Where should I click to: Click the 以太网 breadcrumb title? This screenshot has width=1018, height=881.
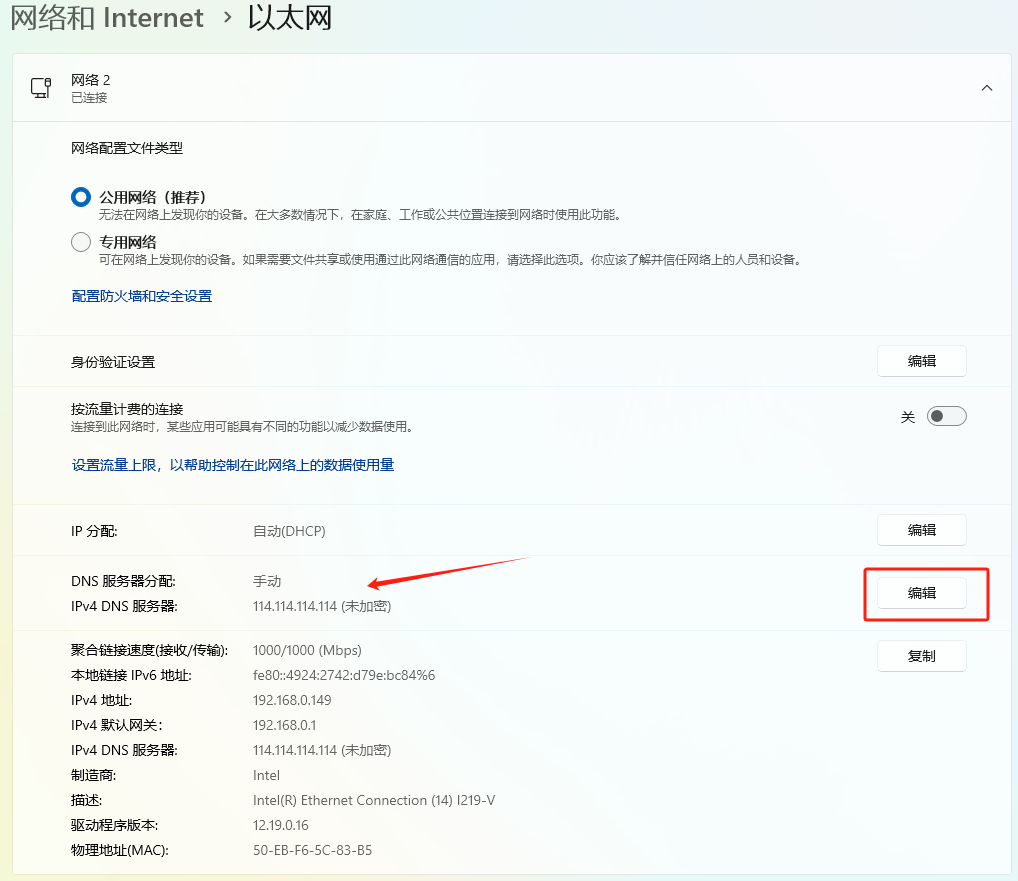click(x=290, y=18)
